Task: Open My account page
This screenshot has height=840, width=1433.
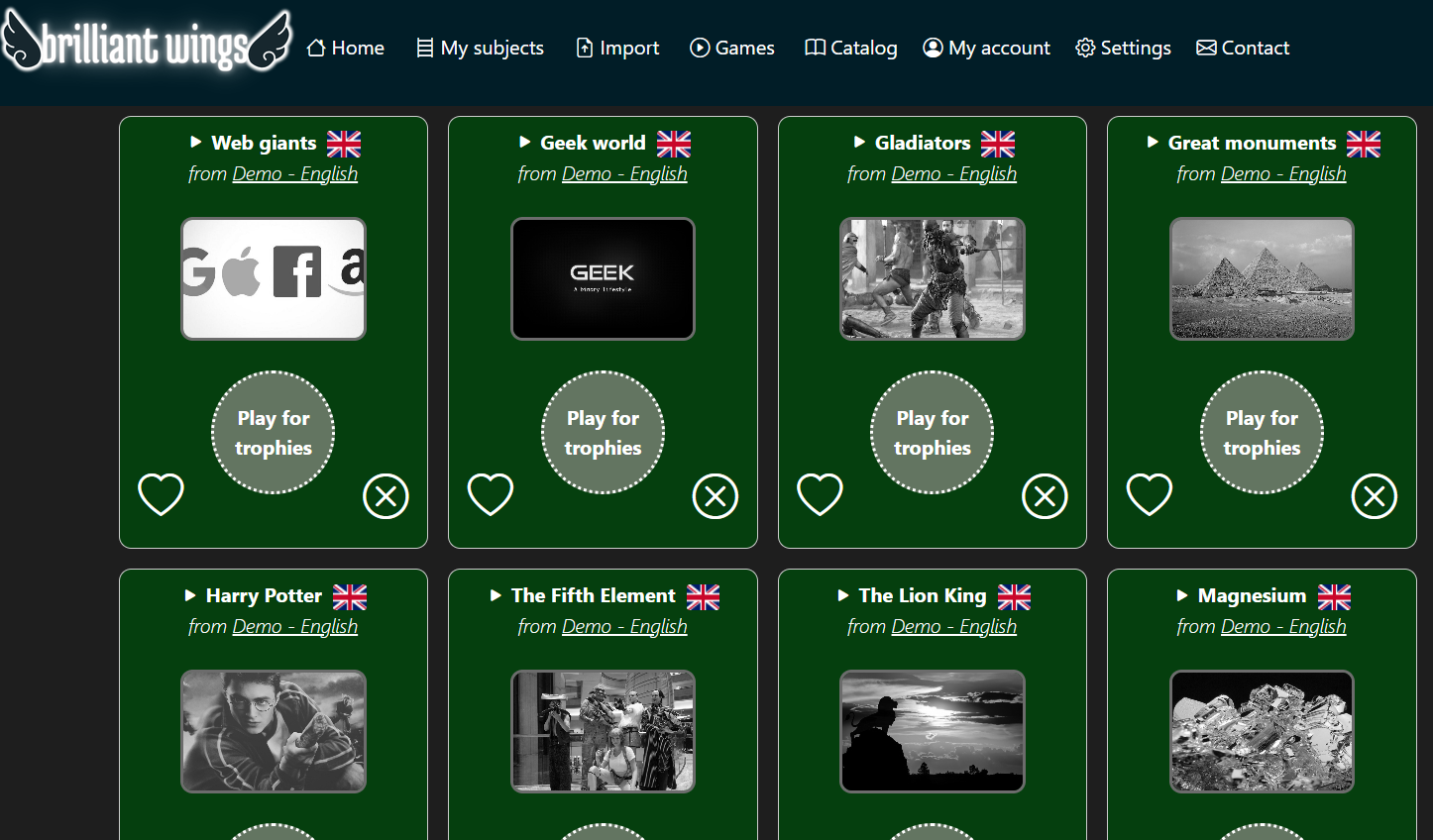Action: click(986, 48)
